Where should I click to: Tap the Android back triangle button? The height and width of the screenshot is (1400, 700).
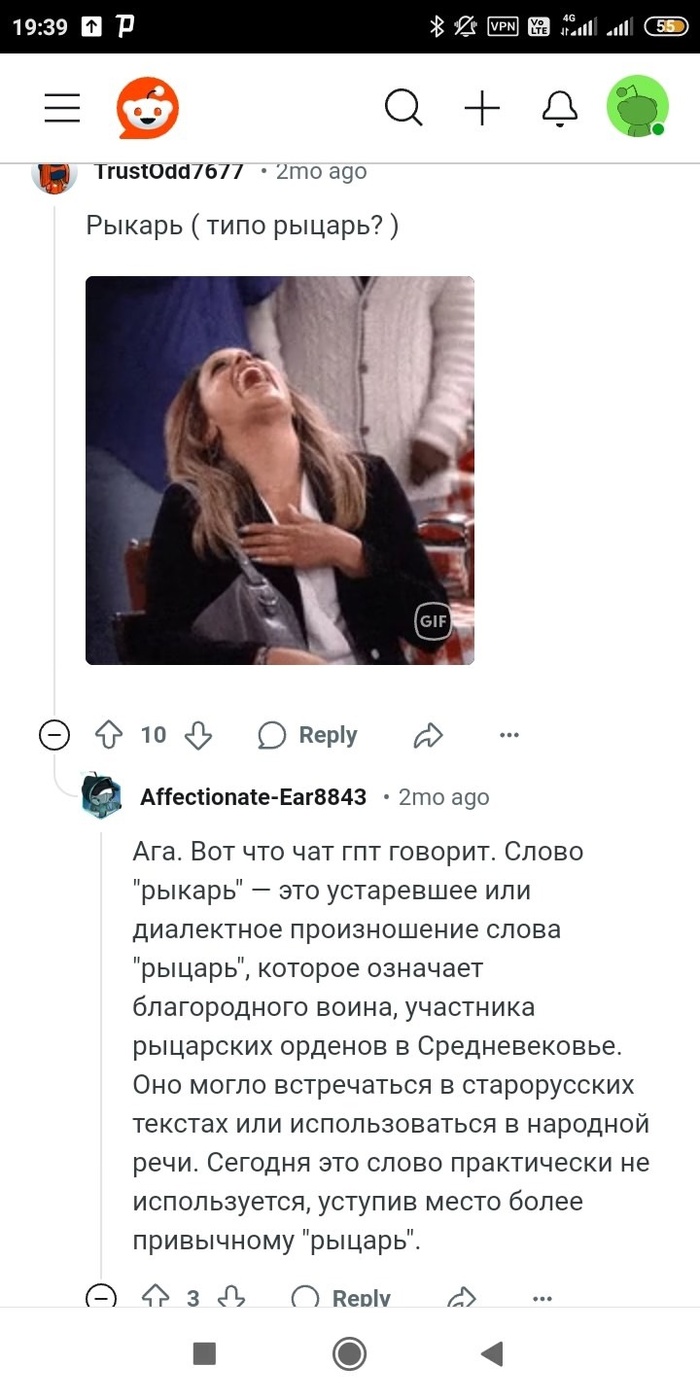point(491,1354)
